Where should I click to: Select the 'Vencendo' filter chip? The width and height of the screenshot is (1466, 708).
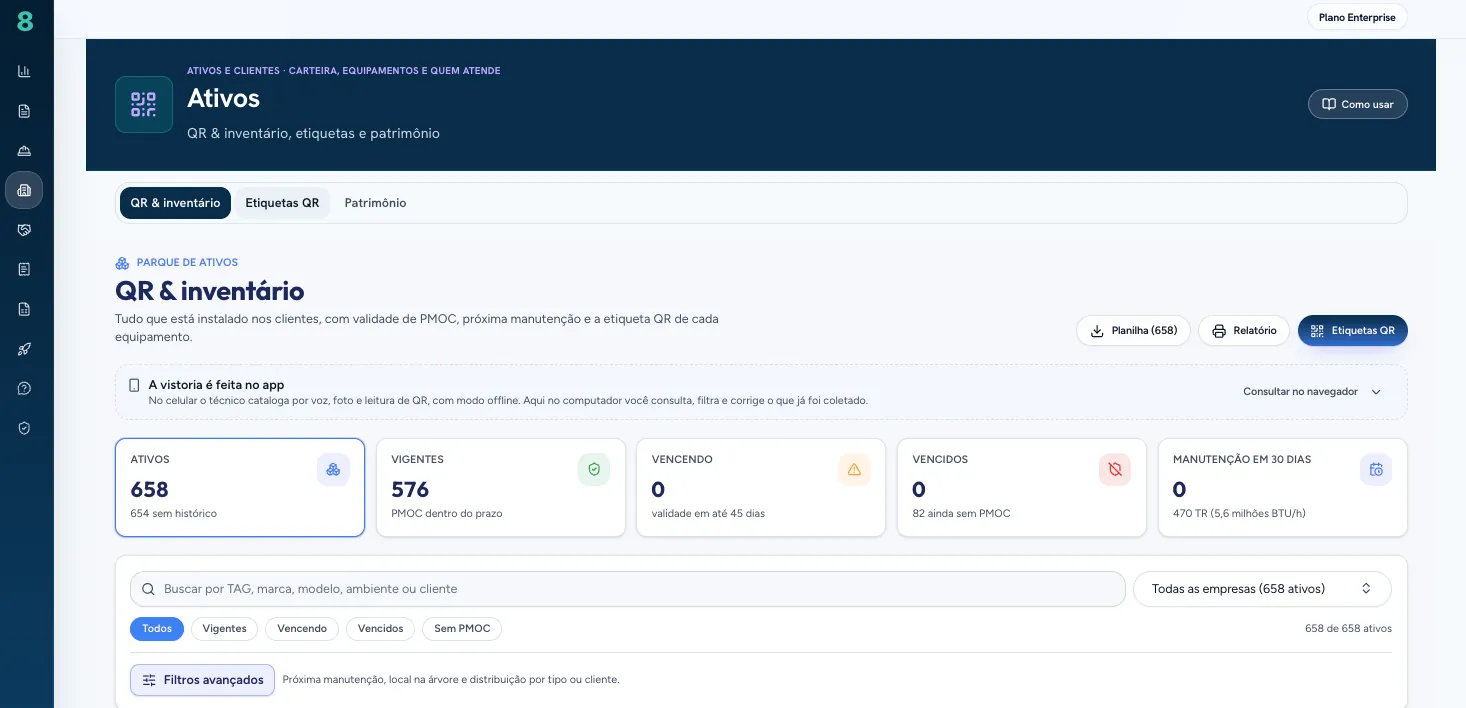tap(302, 629)
